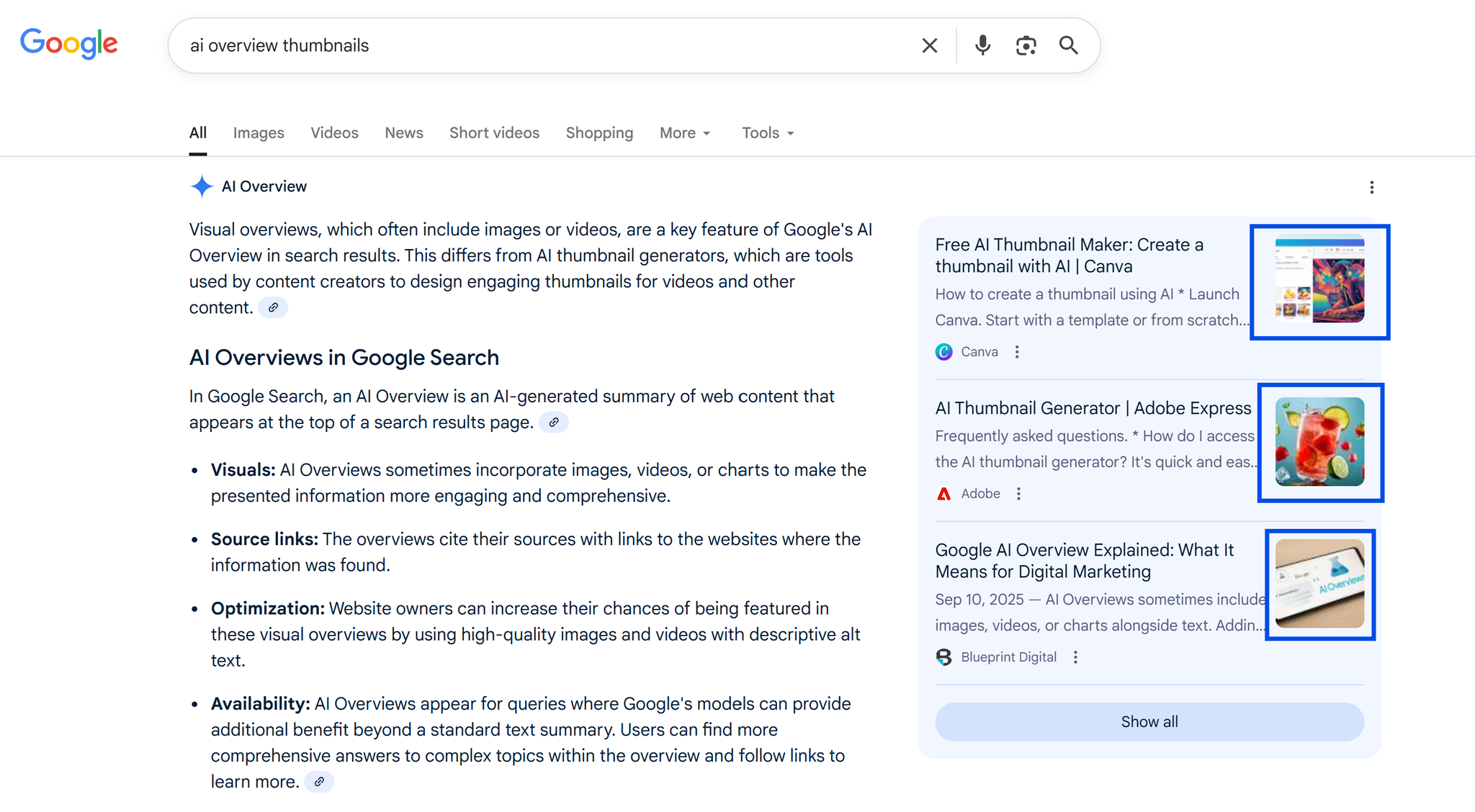Open AI Overview three-dot options menu
Viewport: 1475px width, 812px height.
click(1371, 187)
